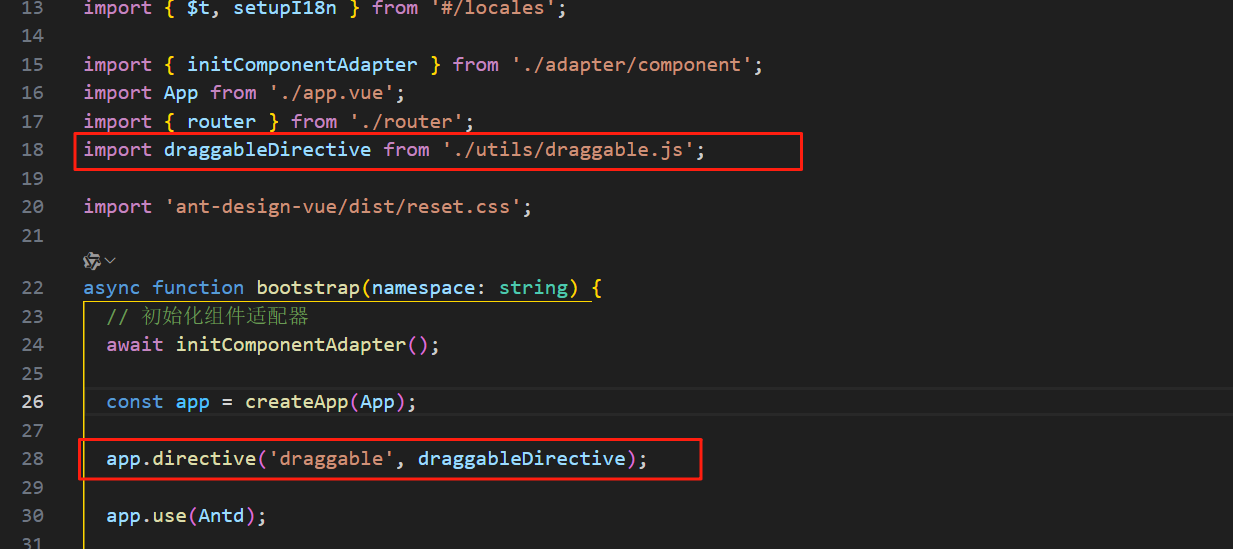Click line number 22 in the gutter
The height and width of the screenshot is (549, 1233).
pyautogui.click(x=33, y=288)
